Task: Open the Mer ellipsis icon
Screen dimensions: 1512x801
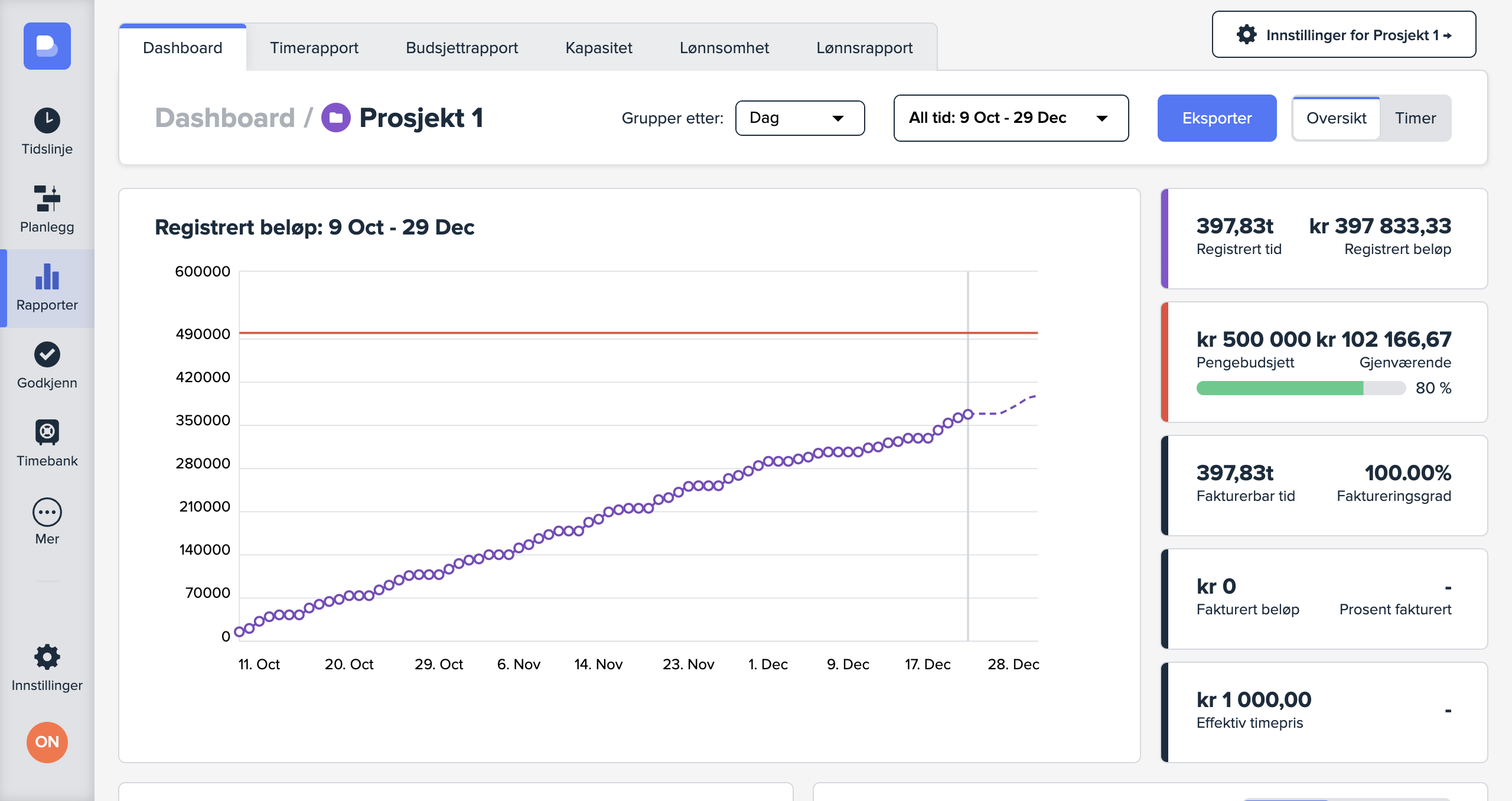Action: [47, 512]
